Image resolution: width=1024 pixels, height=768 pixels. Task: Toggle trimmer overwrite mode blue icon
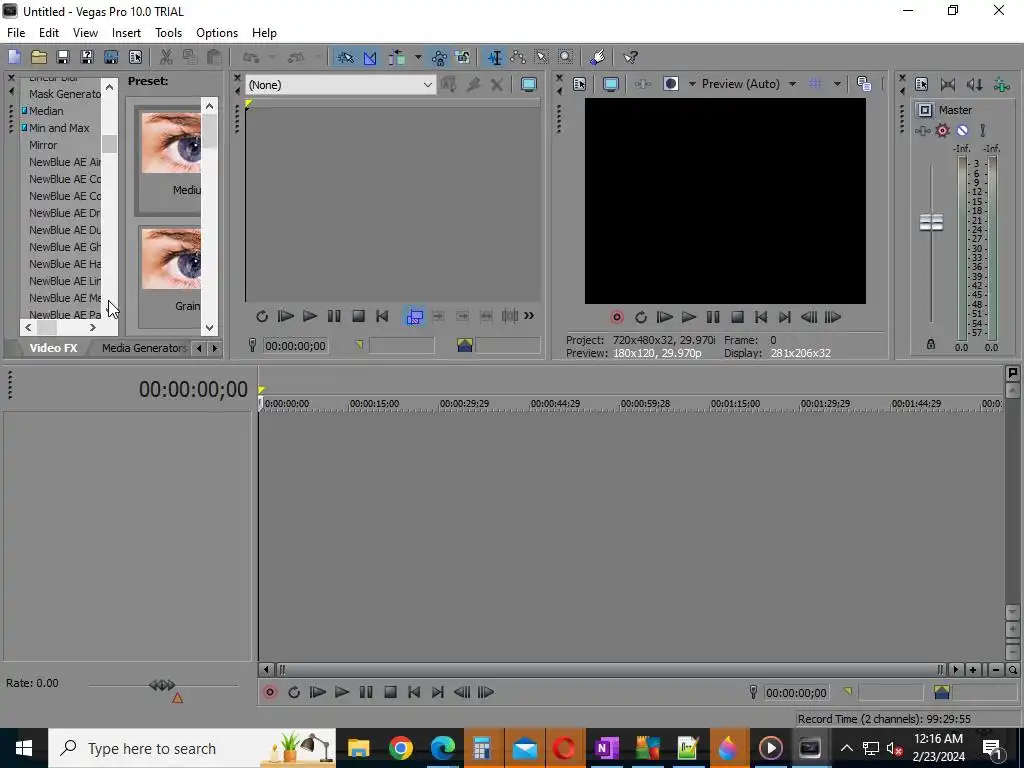[x=414, y=317]
